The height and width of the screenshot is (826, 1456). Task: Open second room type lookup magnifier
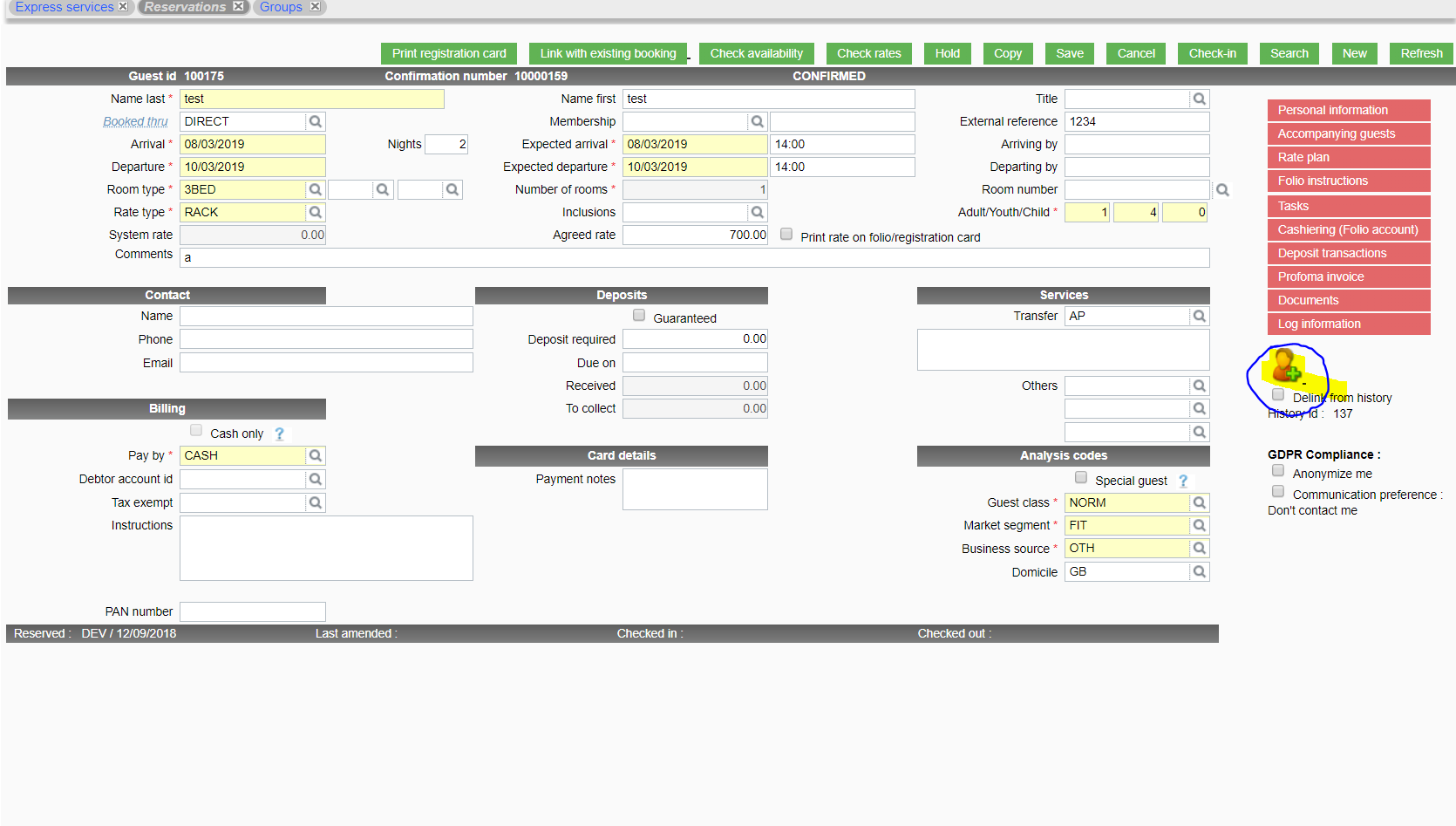382,189
